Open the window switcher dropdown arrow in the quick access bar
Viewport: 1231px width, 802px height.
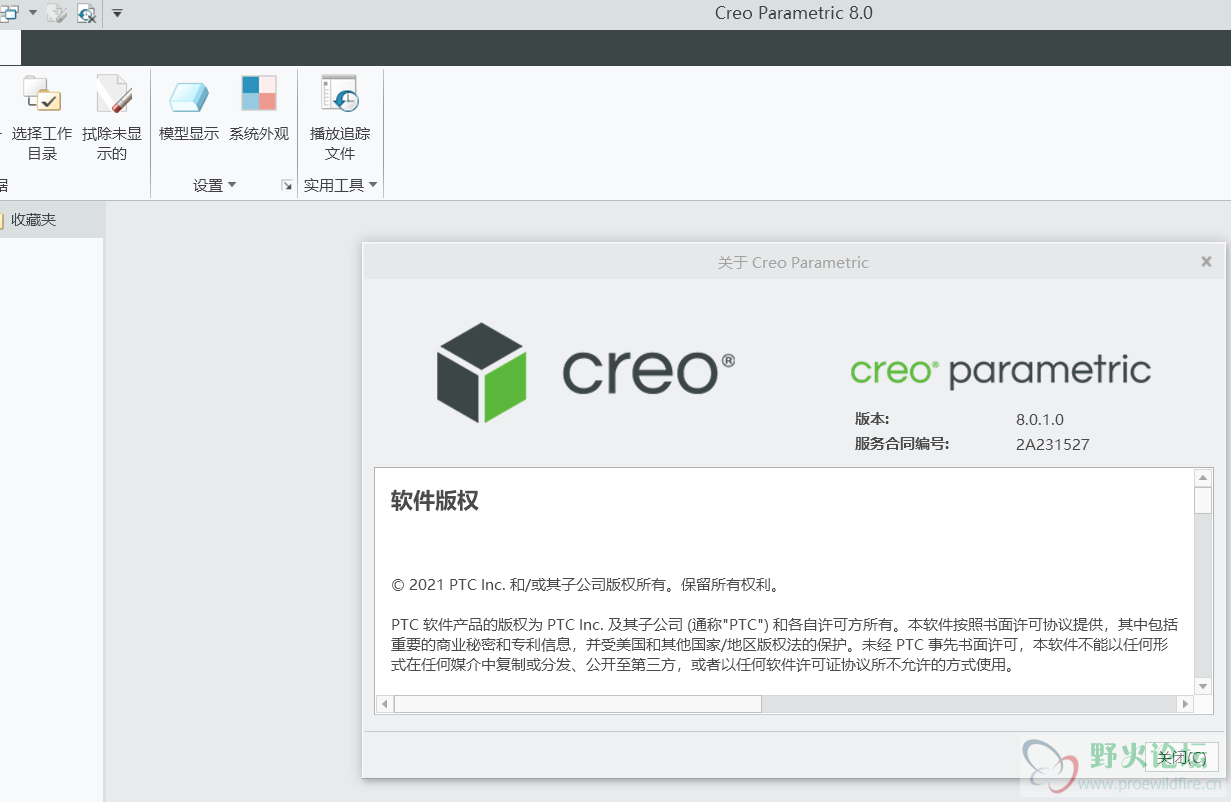click(x=33, y=13)
